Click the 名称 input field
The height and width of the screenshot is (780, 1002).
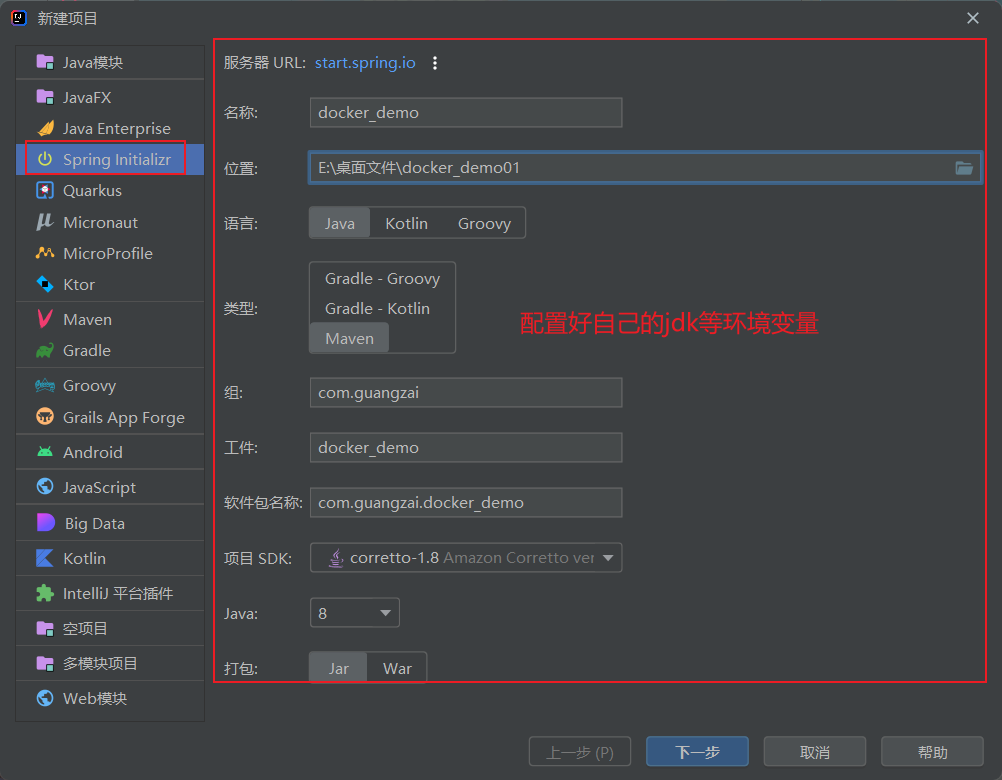pyautogui.click(x=466, y=112)
